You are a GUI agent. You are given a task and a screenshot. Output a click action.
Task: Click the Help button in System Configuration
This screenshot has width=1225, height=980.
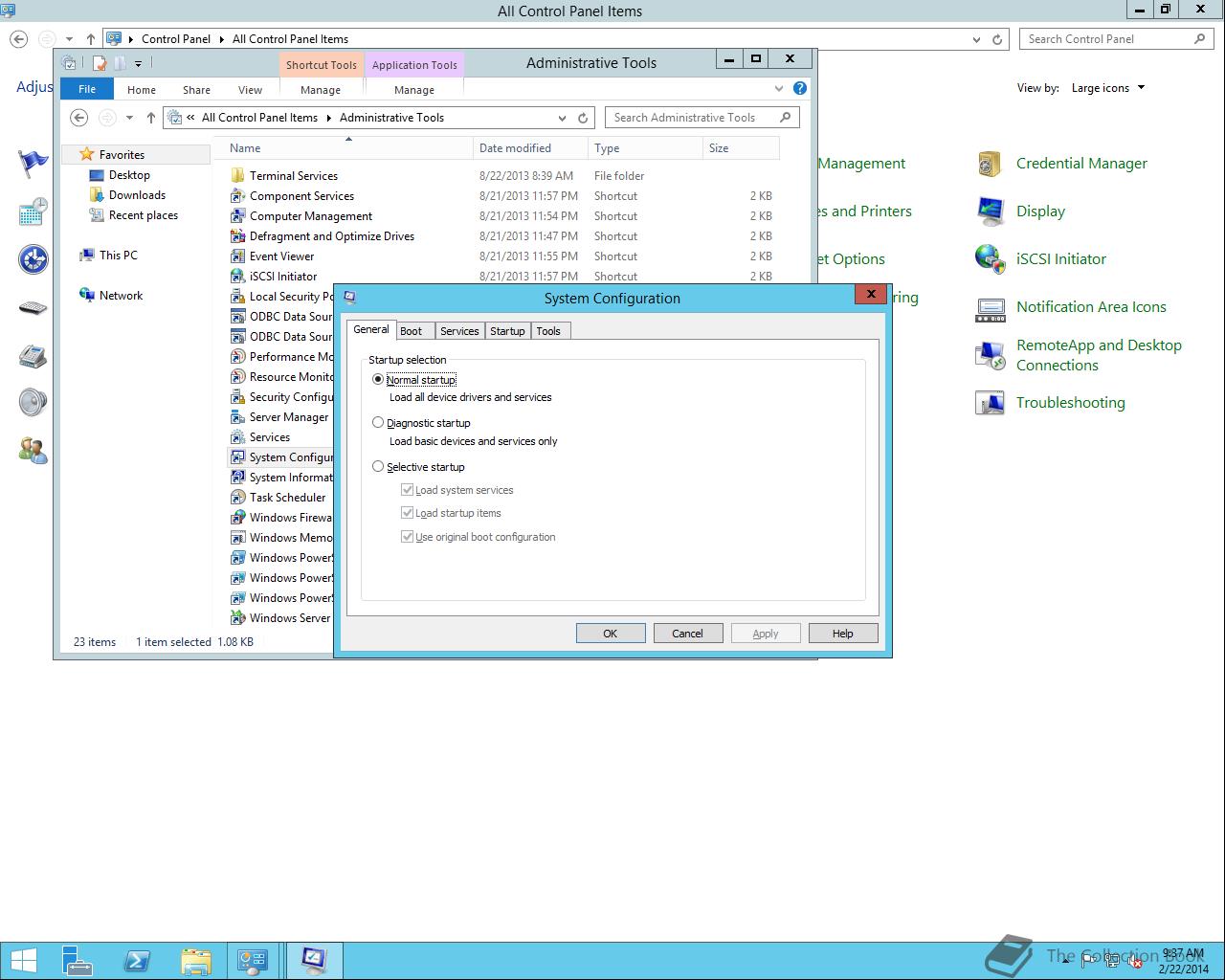click(x=843, y=634)
